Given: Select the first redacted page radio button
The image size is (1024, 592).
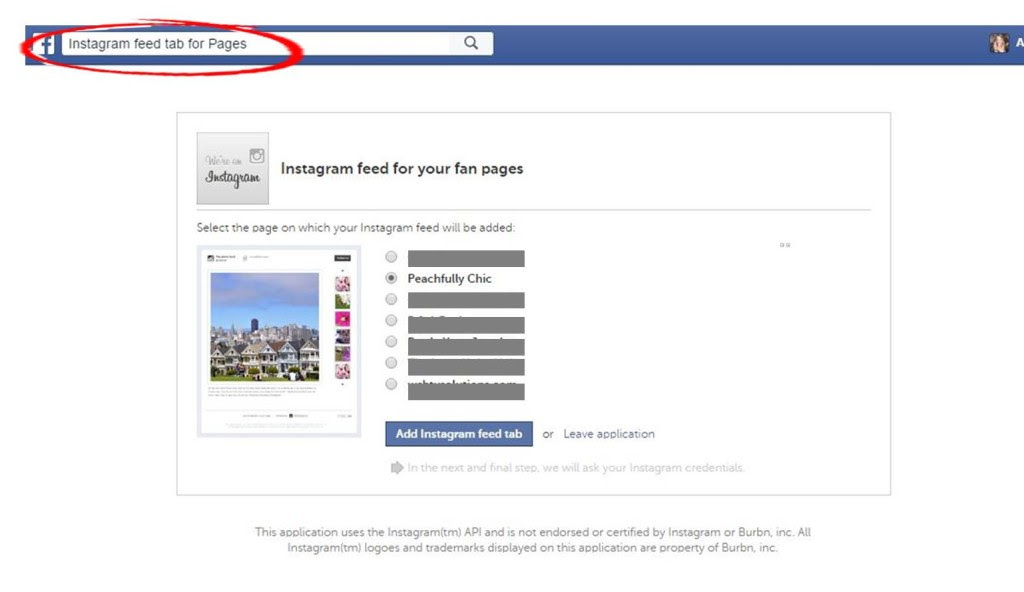Looking at the screenshot, I should click(x=391, y=257).
